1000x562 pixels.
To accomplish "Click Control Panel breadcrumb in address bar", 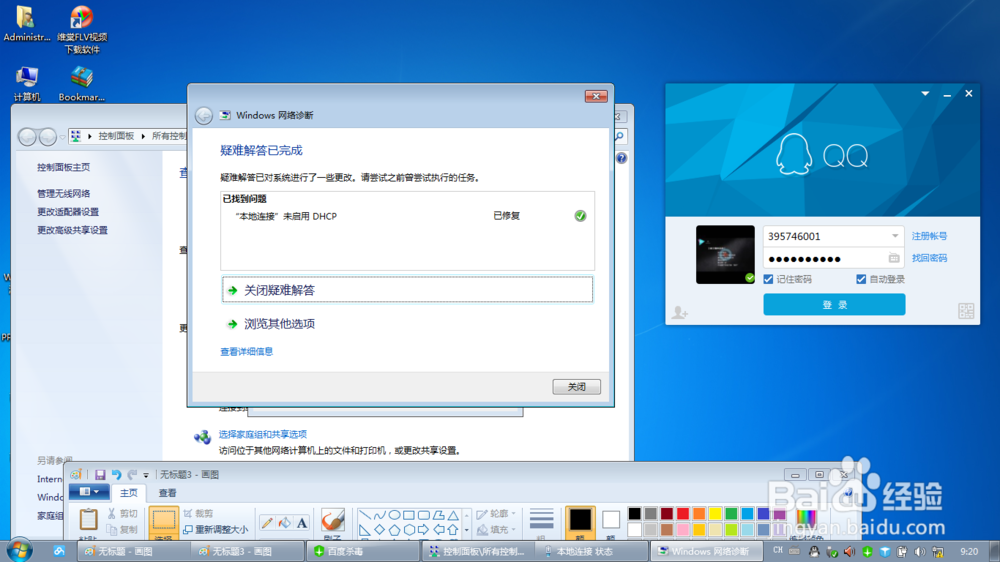I will click(116, 136).
